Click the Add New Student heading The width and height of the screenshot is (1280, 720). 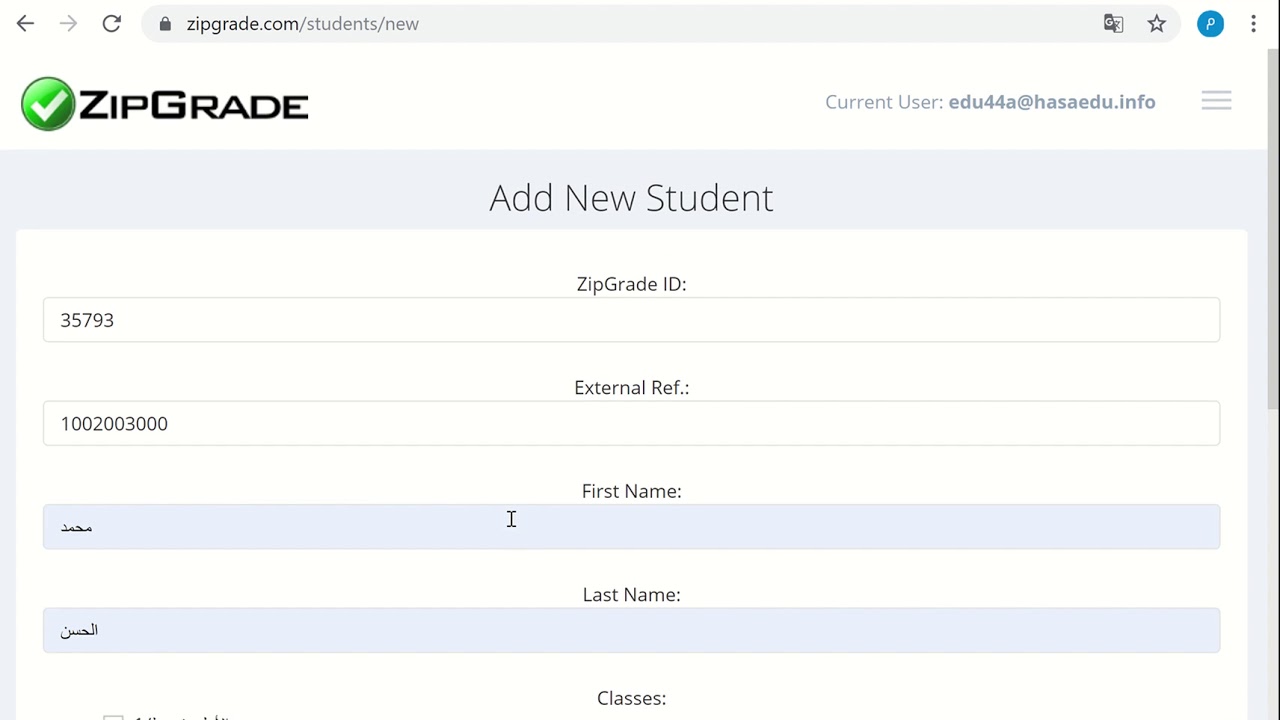point(631,198)
